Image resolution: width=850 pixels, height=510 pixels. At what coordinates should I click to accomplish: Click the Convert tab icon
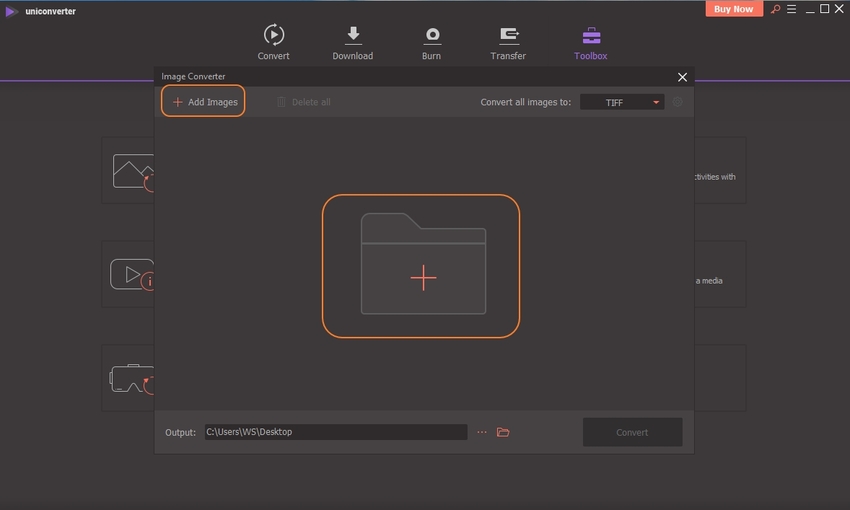click(273, 35)
